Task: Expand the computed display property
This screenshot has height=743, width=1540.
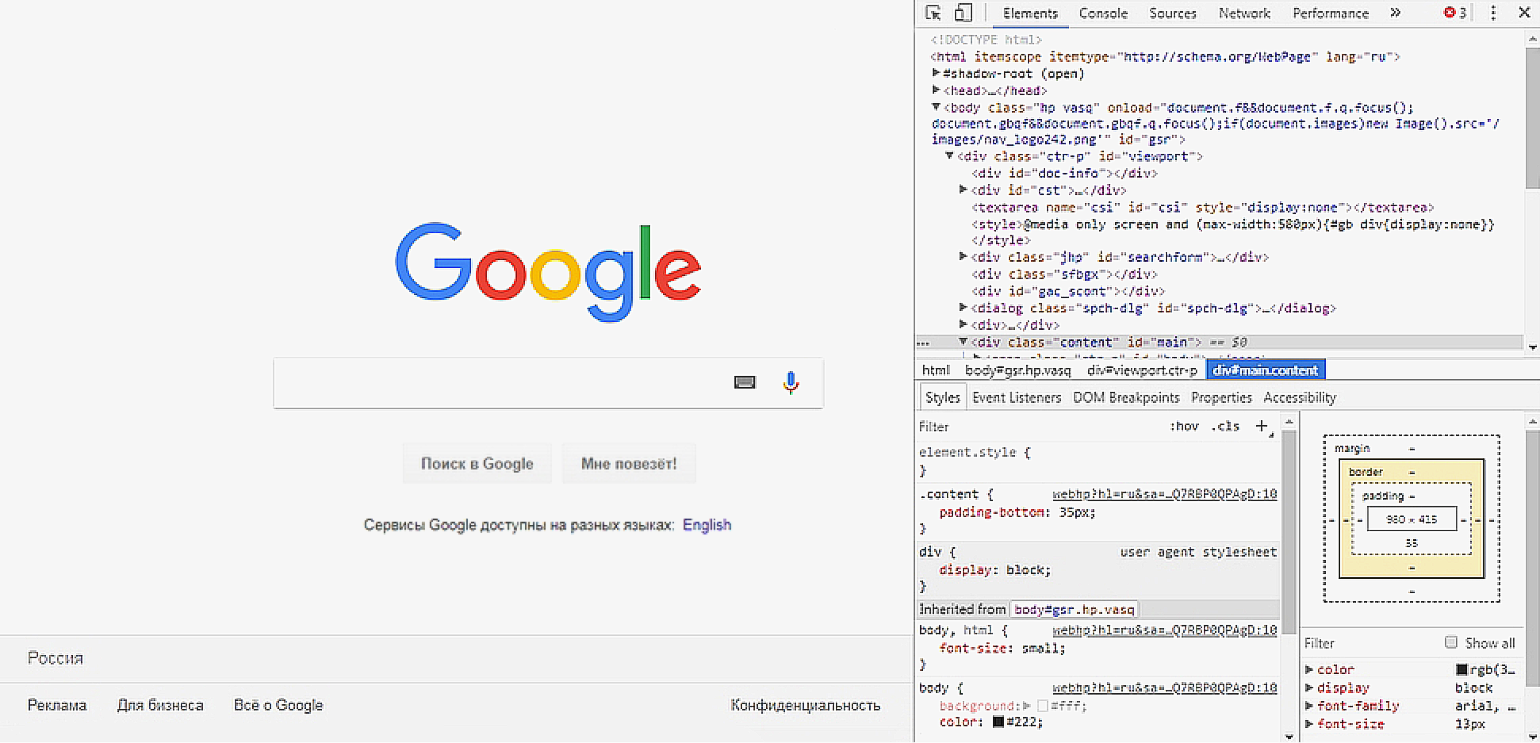Action: pyautogui.click(x=1310, y=688)
